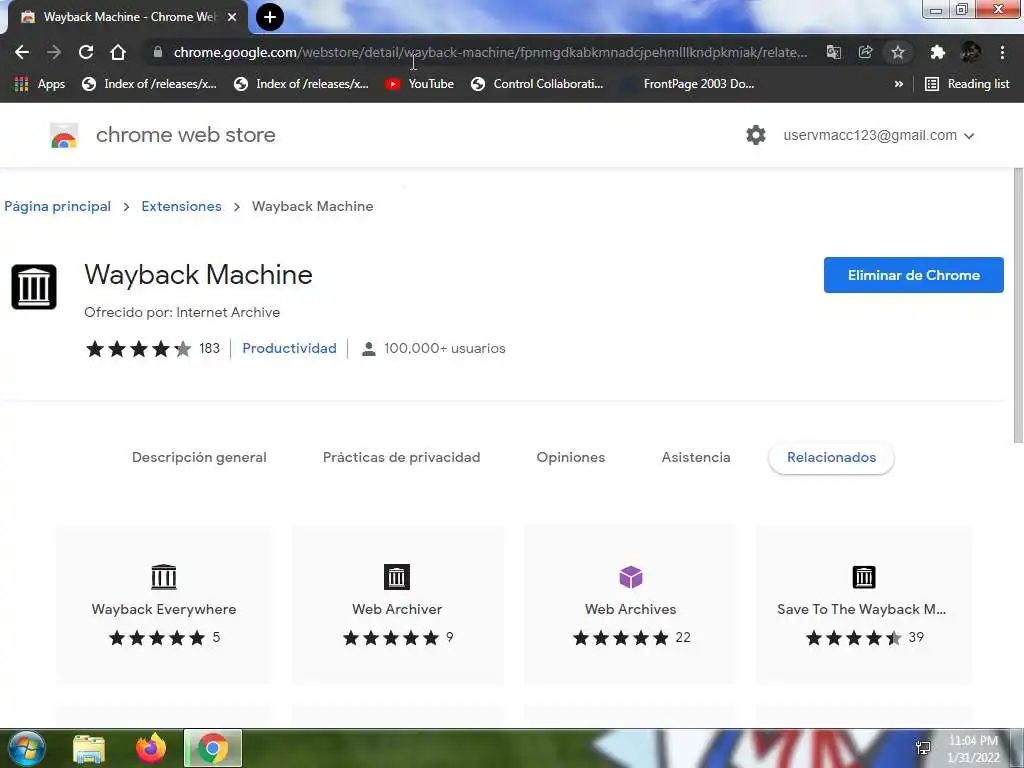Select the Relacionados tab
The width and height of the screenshot is (1024, 768).
[831, 457]
